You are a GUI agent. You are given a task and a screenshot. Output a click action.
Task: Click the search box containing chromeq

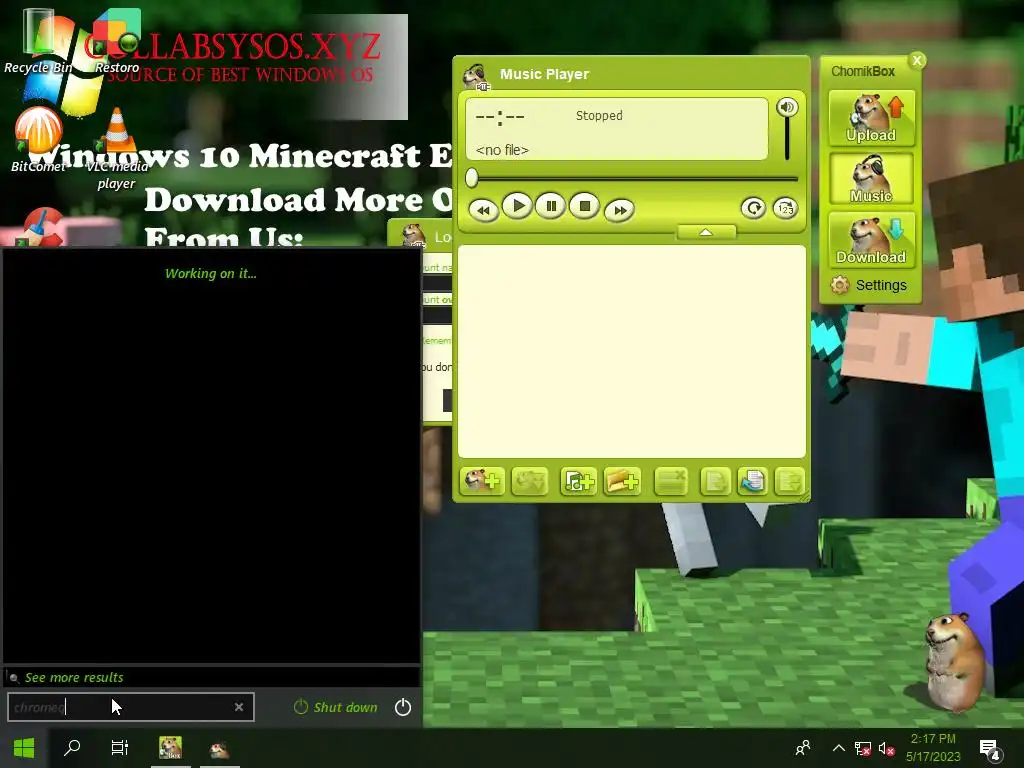tap(131, 707)
